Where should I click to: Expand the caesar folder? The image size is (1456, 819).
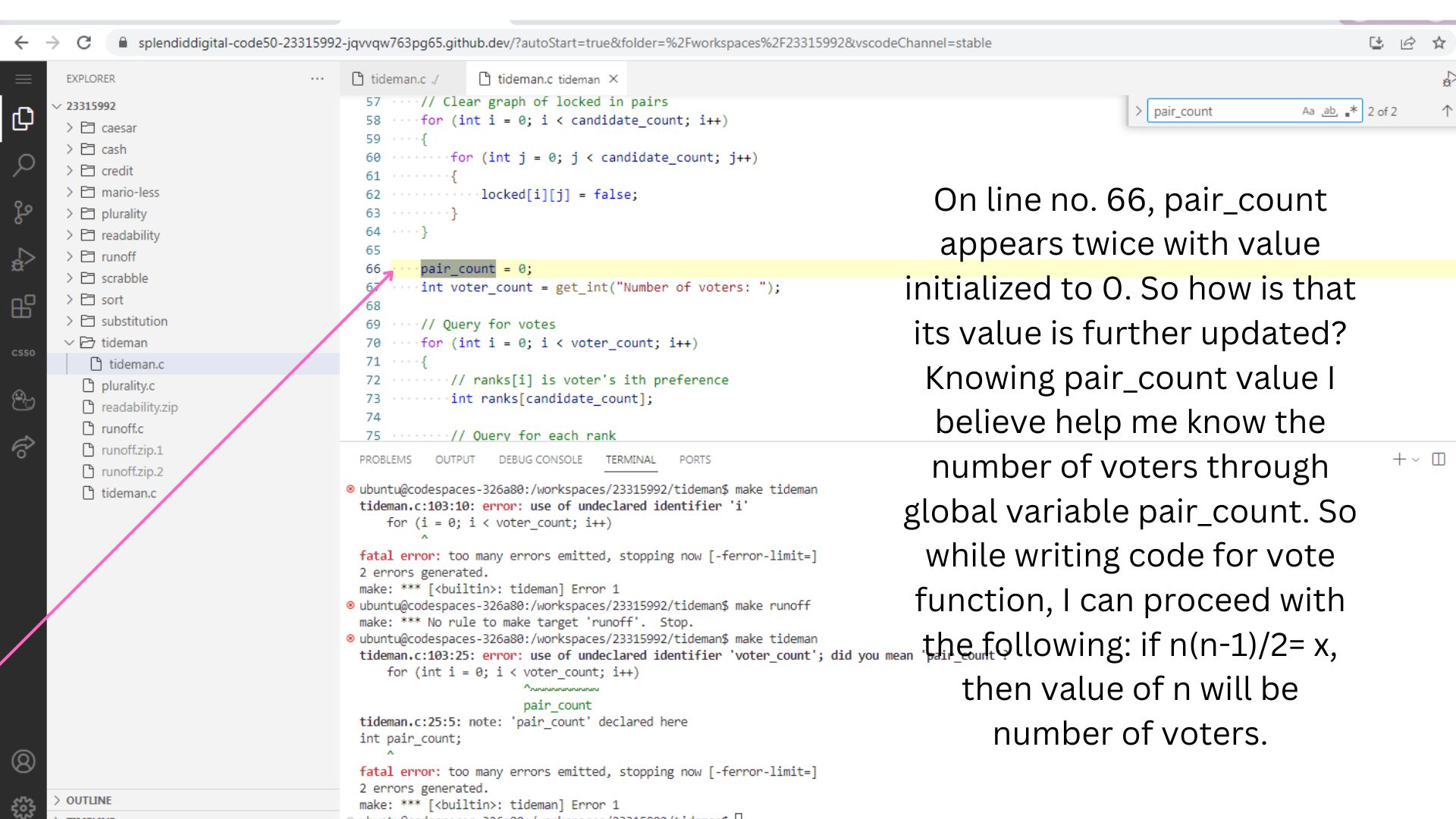70,127
